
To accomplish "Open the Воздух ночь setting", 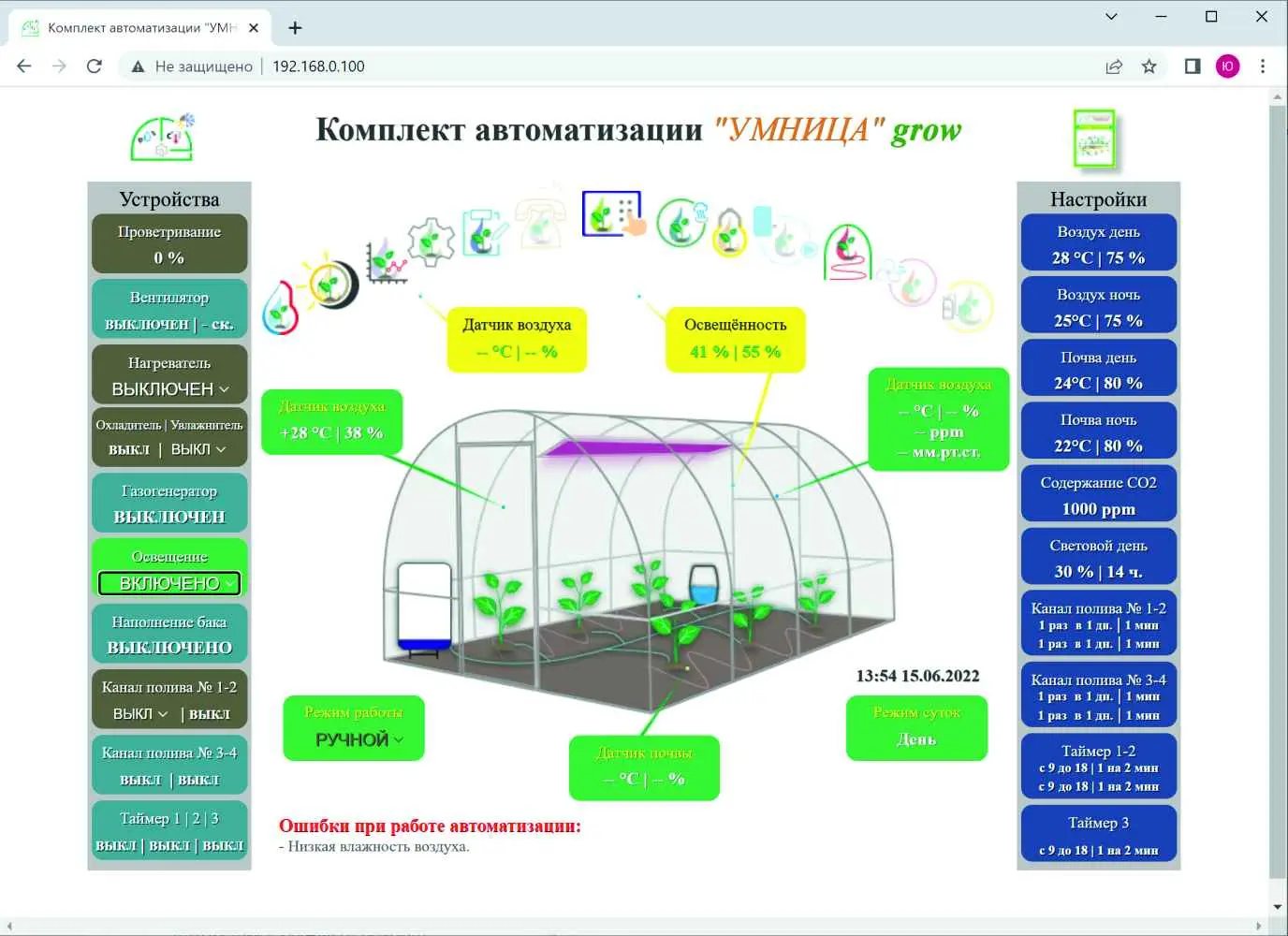I will tap(1099, 307).
